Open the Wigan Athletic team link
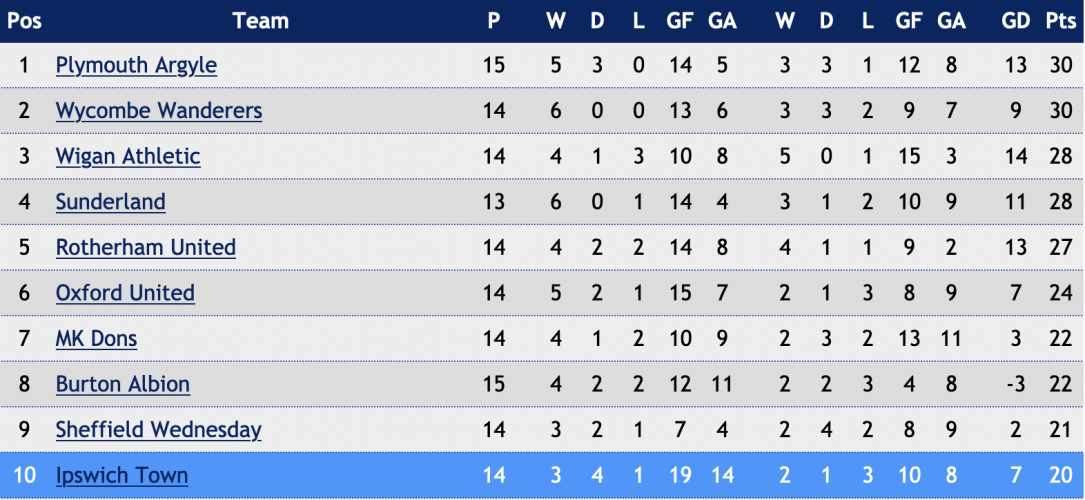The width and height of the screenshot is (1085, 500). [128, 157]
